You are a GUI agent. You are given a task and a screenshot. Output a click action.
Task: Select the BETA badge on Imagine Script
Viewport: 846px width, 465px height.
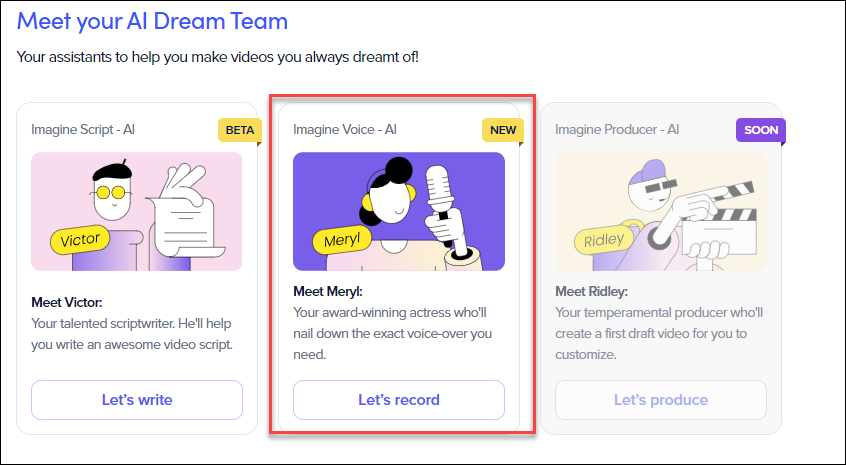coord(240,130)
